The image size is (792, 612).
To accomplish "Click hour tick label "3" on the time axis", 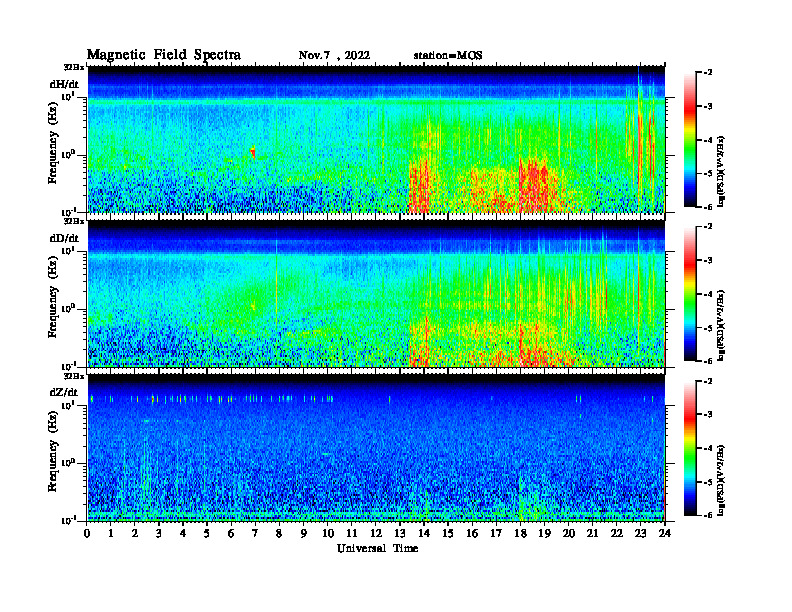I will (159, 533).
